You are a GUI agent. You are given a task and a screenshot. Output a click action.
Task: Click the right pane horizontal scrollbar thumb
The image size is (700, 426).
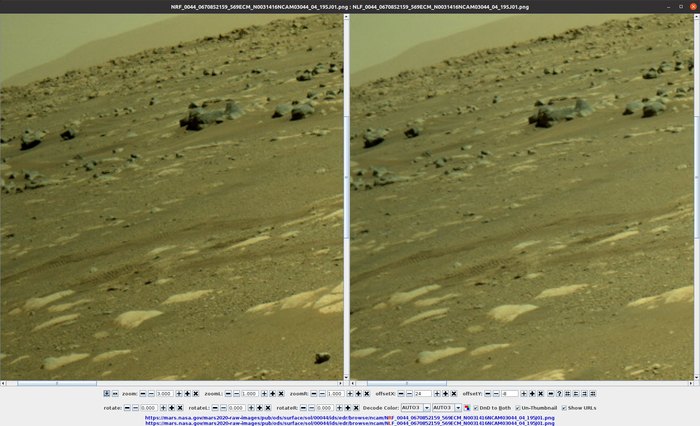(x=406, y=383)
